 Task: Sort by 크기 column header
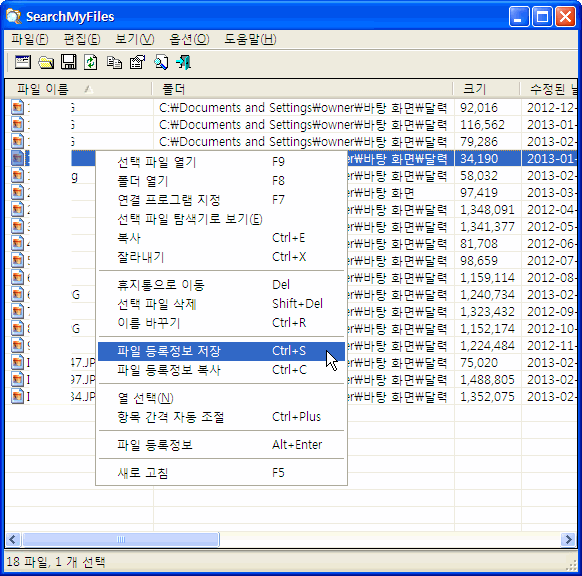click(x=487, y=89)
